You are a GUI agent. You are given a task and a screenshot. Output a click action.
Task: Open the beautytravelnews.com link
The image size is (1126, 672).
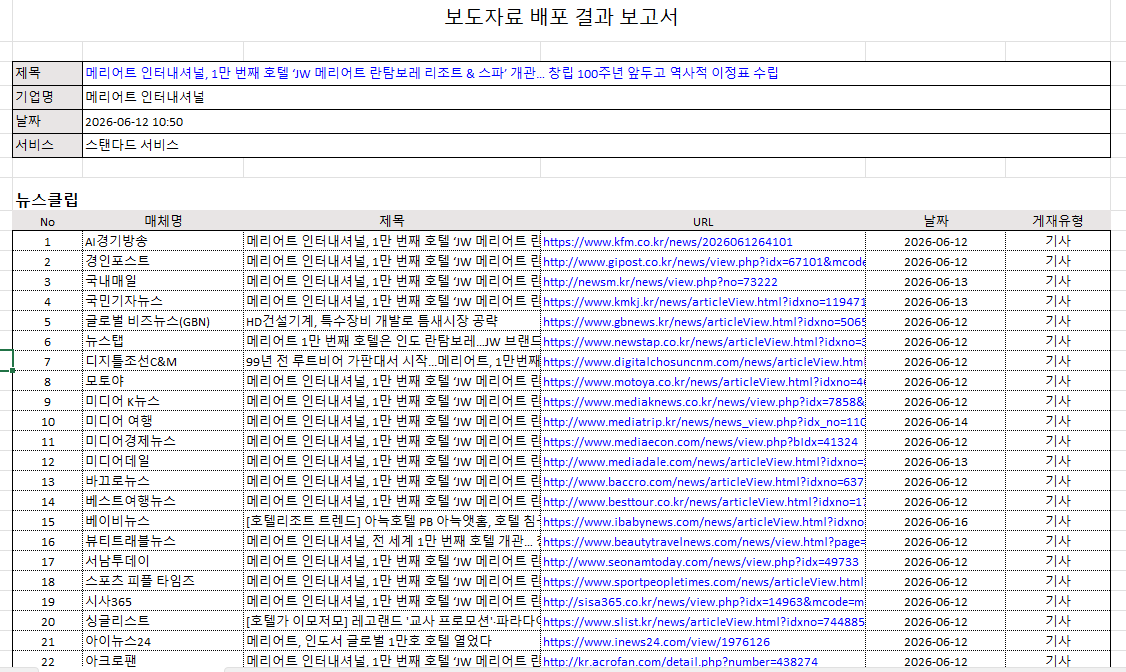pyautogui.click(x=704, y=542)
